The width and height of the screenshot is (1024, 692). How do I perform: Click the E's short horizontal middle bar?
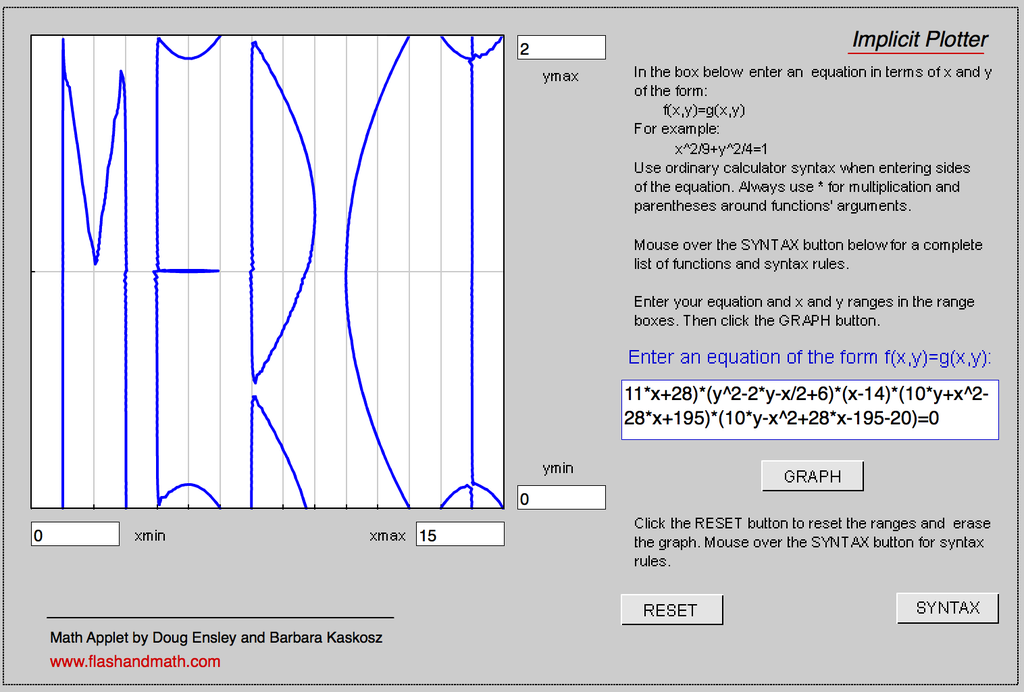pos(187,270)
